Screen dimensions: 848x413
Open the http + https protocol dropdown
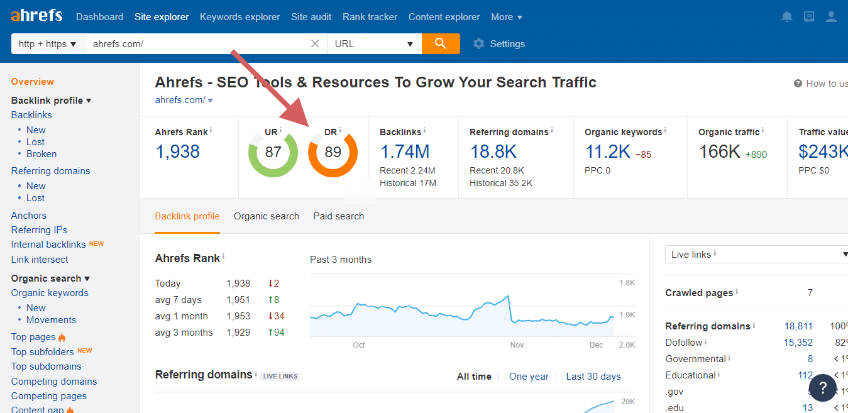point(46,44)
